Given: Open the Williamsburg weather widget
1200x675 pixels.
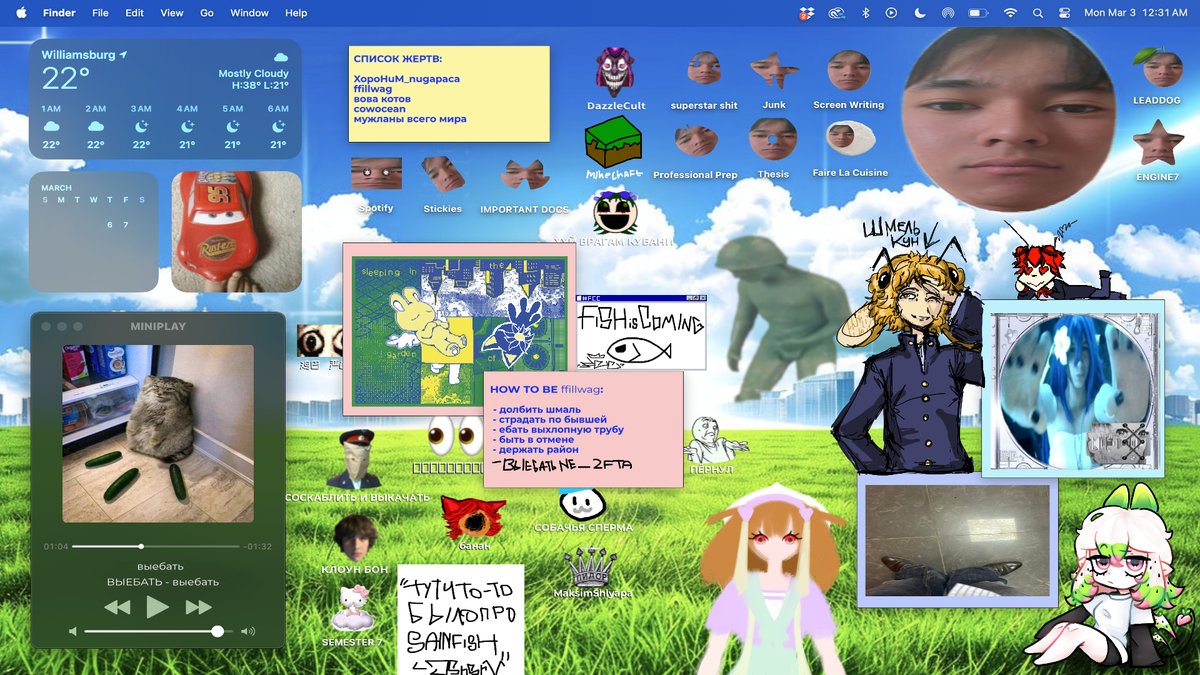Looking at the screenshot, I should click(165, 99).
